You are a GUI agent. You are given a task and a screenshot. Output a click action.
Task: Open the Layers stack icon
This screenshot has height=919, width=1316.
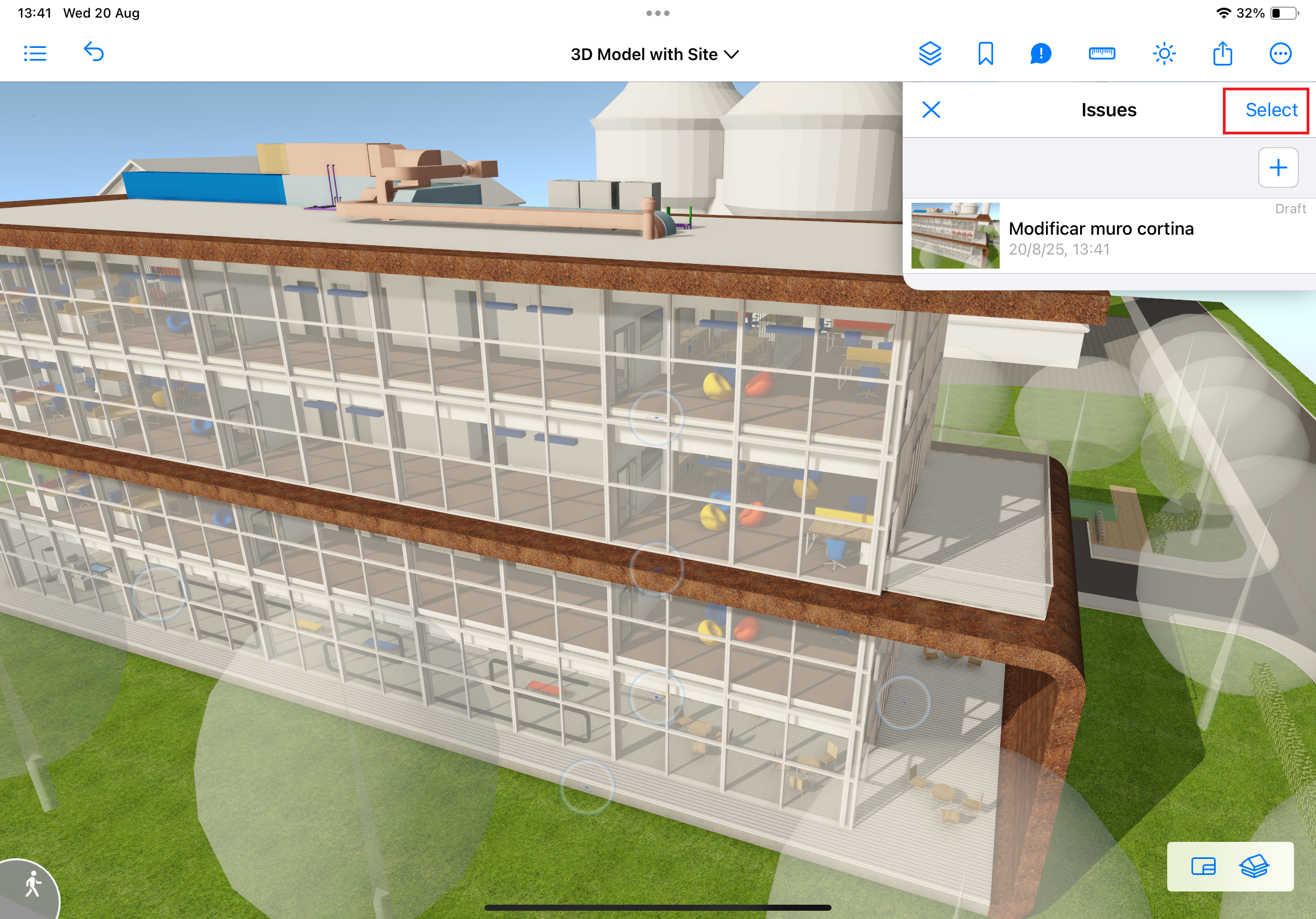point(930,54)
